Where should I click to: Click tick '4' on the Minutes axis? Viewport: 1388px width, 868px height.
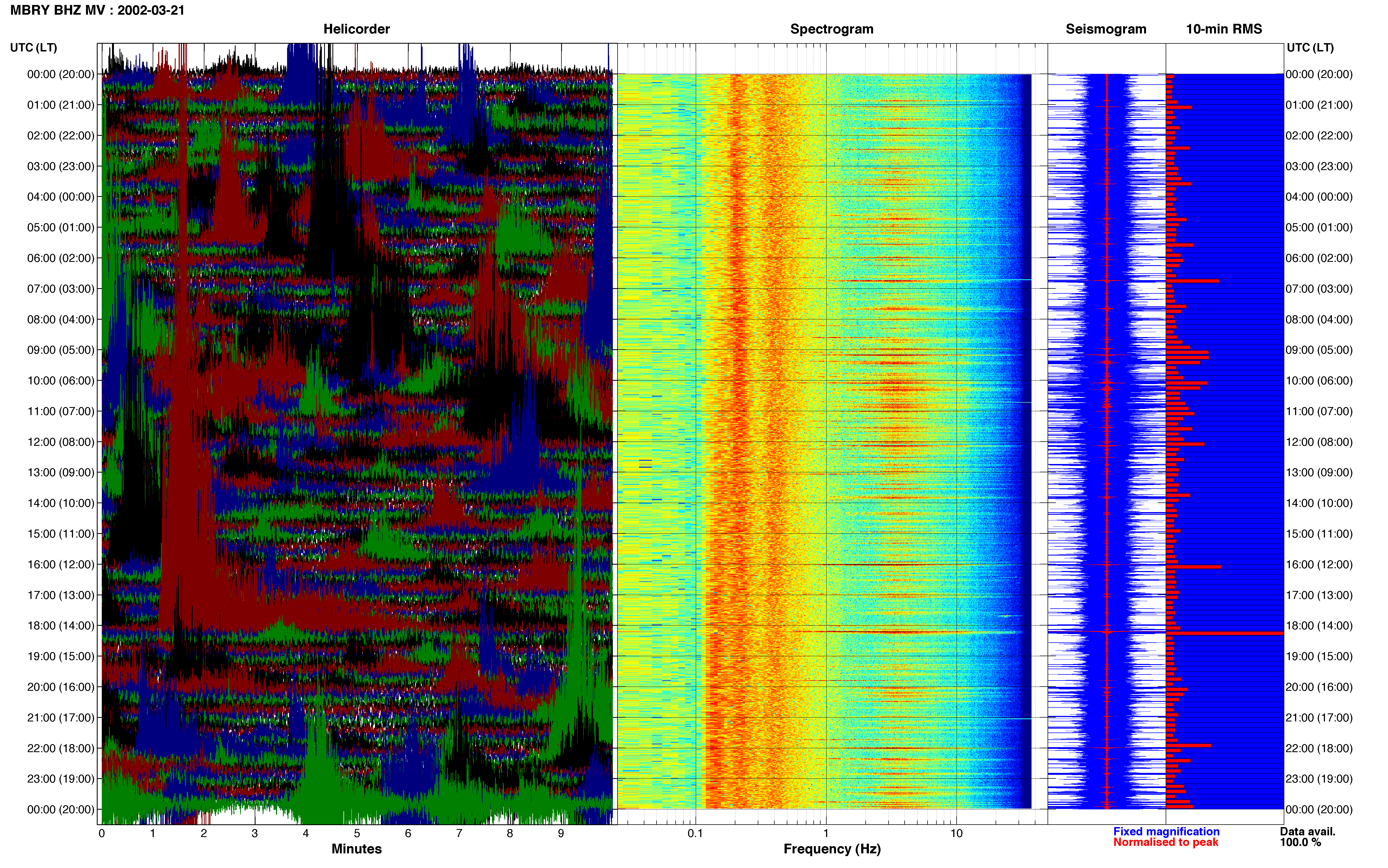tap(306, 833)
